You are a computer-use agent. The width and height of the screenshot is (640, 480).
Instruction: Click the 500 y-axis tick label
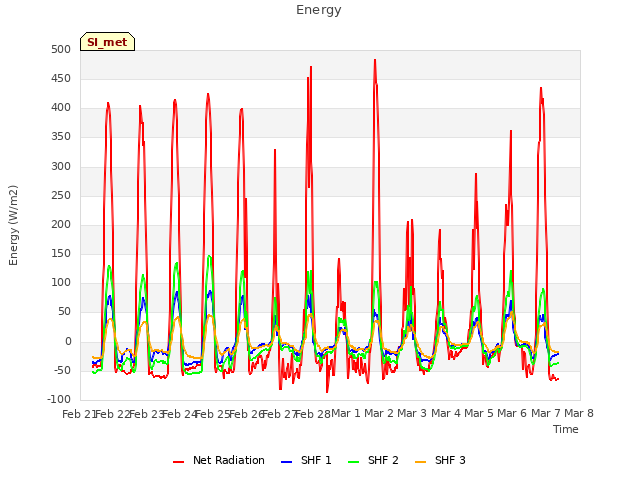(61, 49)
